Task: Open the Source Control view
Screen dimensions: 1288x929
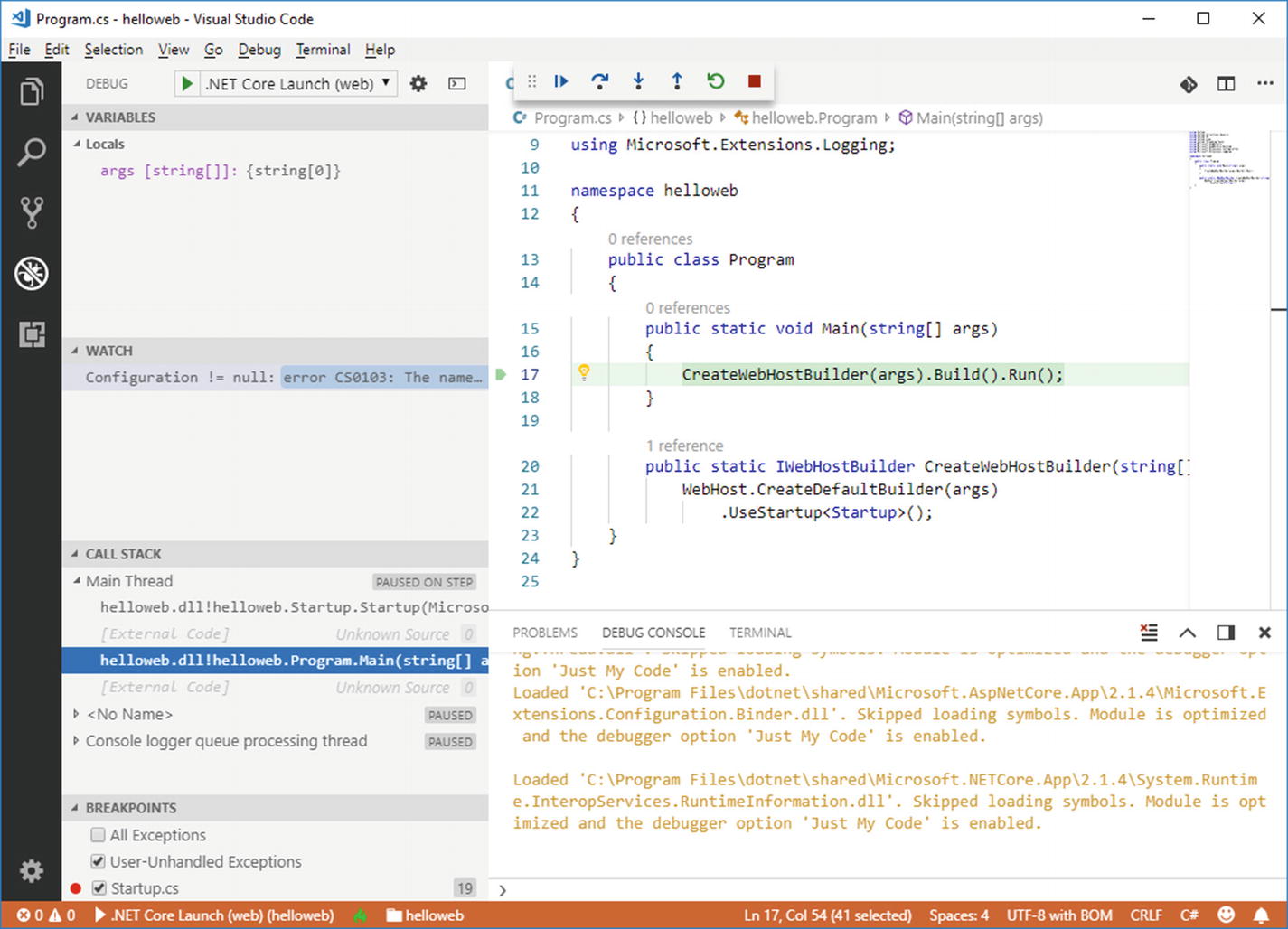Action: pos(32,212)
